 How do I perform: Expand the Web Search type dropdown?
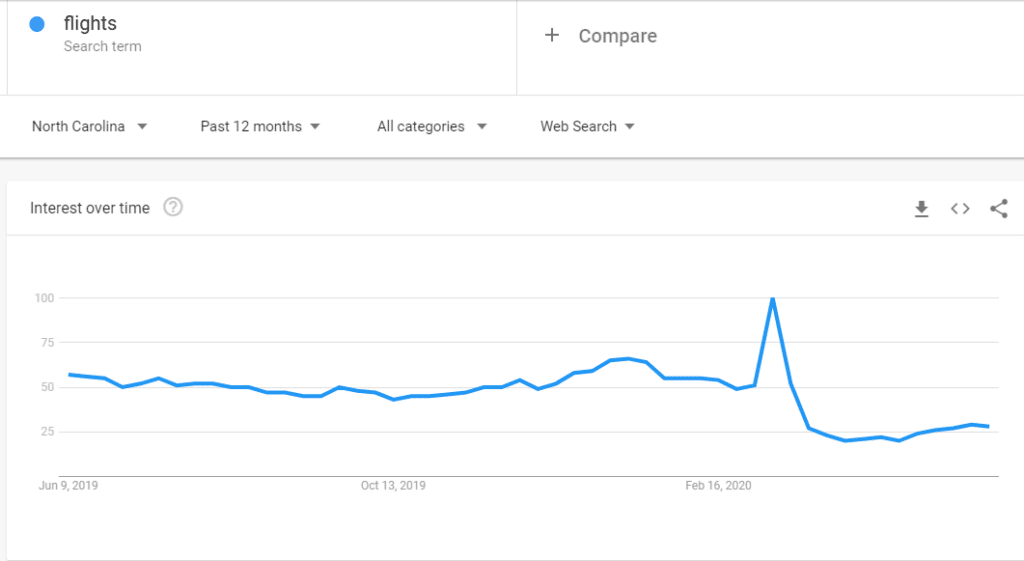pyautogui.click(x=587, y=126)
